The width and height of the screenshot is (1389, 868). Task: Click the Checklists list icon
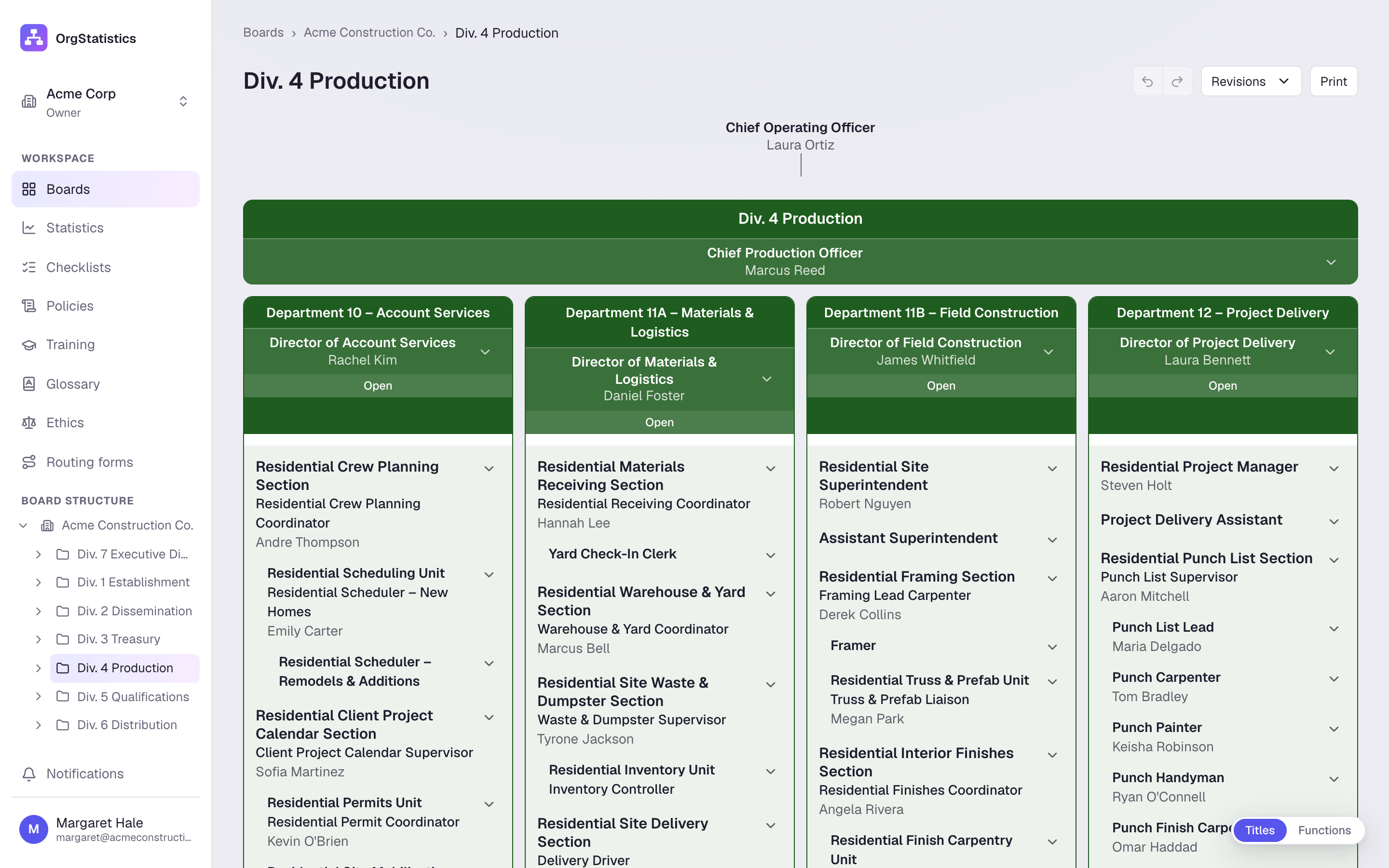tap(29, 267)
